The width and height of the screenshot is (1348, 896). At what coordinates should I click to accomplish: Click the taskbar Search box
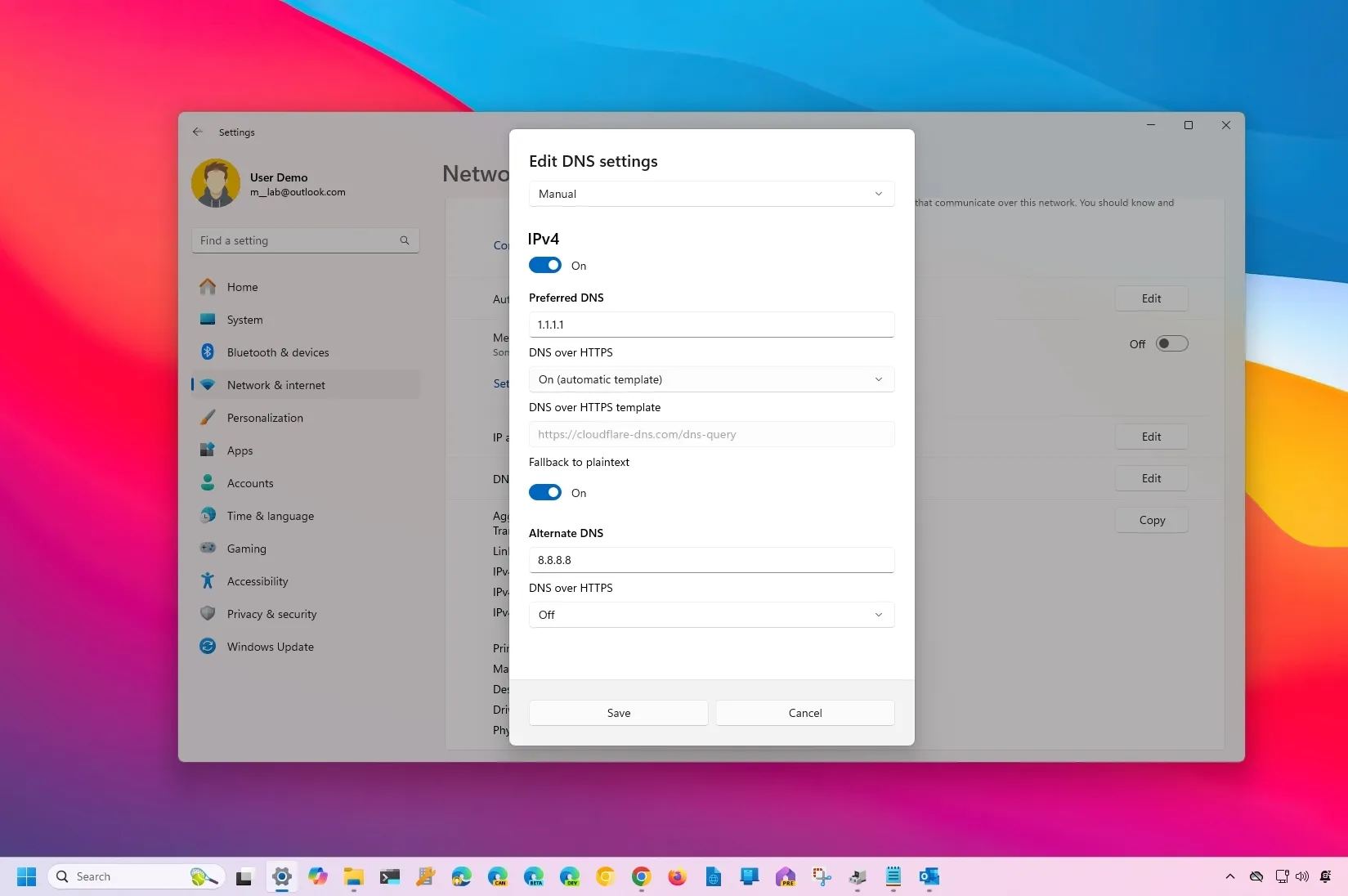(x=136, y=876)
